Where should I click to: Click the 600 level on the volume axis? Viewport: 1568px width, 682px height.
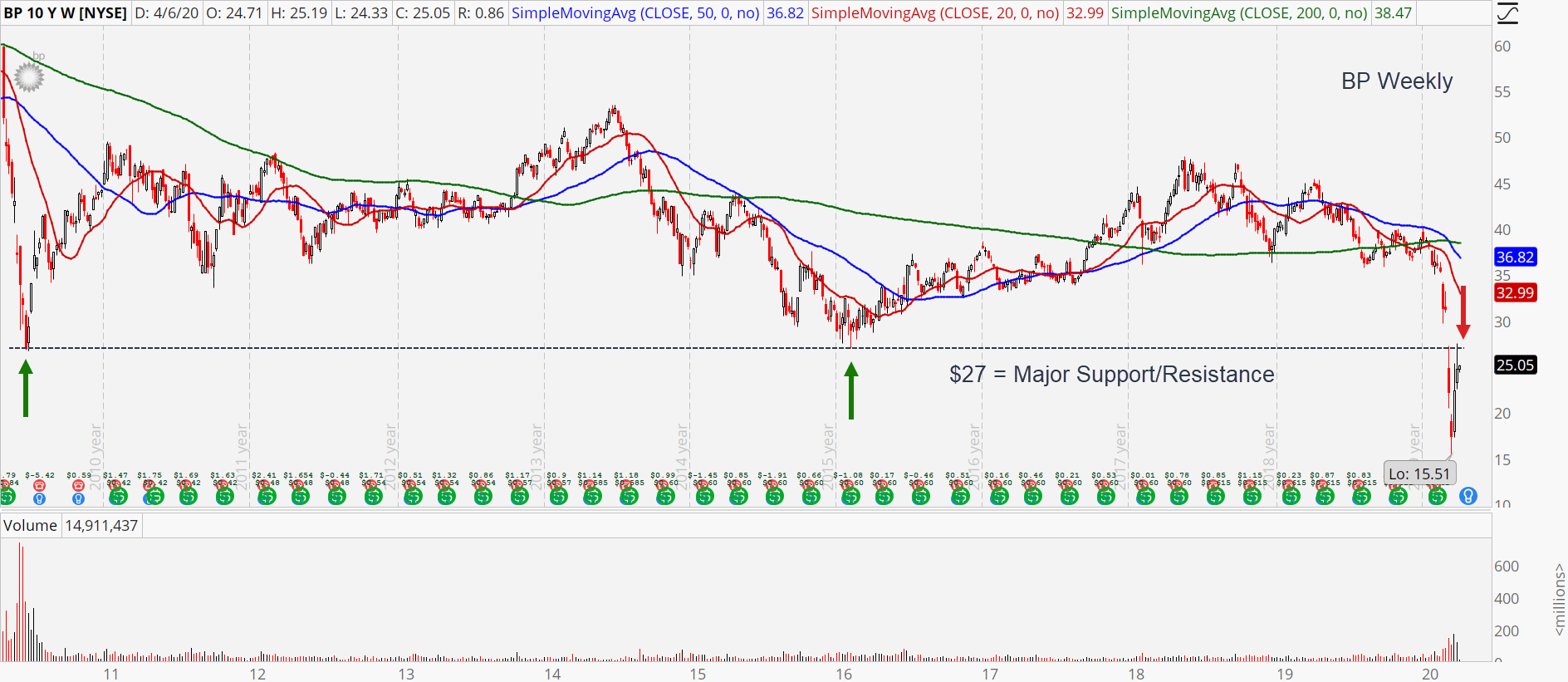[x=1507, y=567]
